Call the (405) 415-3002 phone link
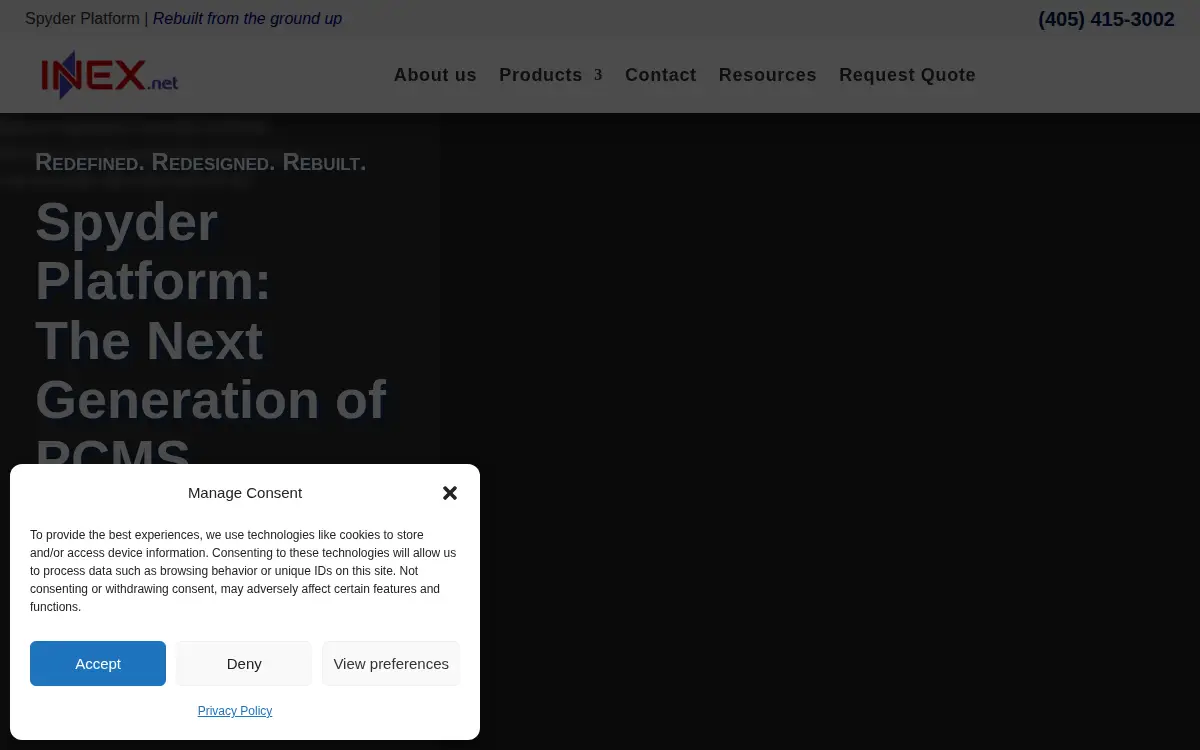This screenshot has height=750, width=1200. point(1106,19)
